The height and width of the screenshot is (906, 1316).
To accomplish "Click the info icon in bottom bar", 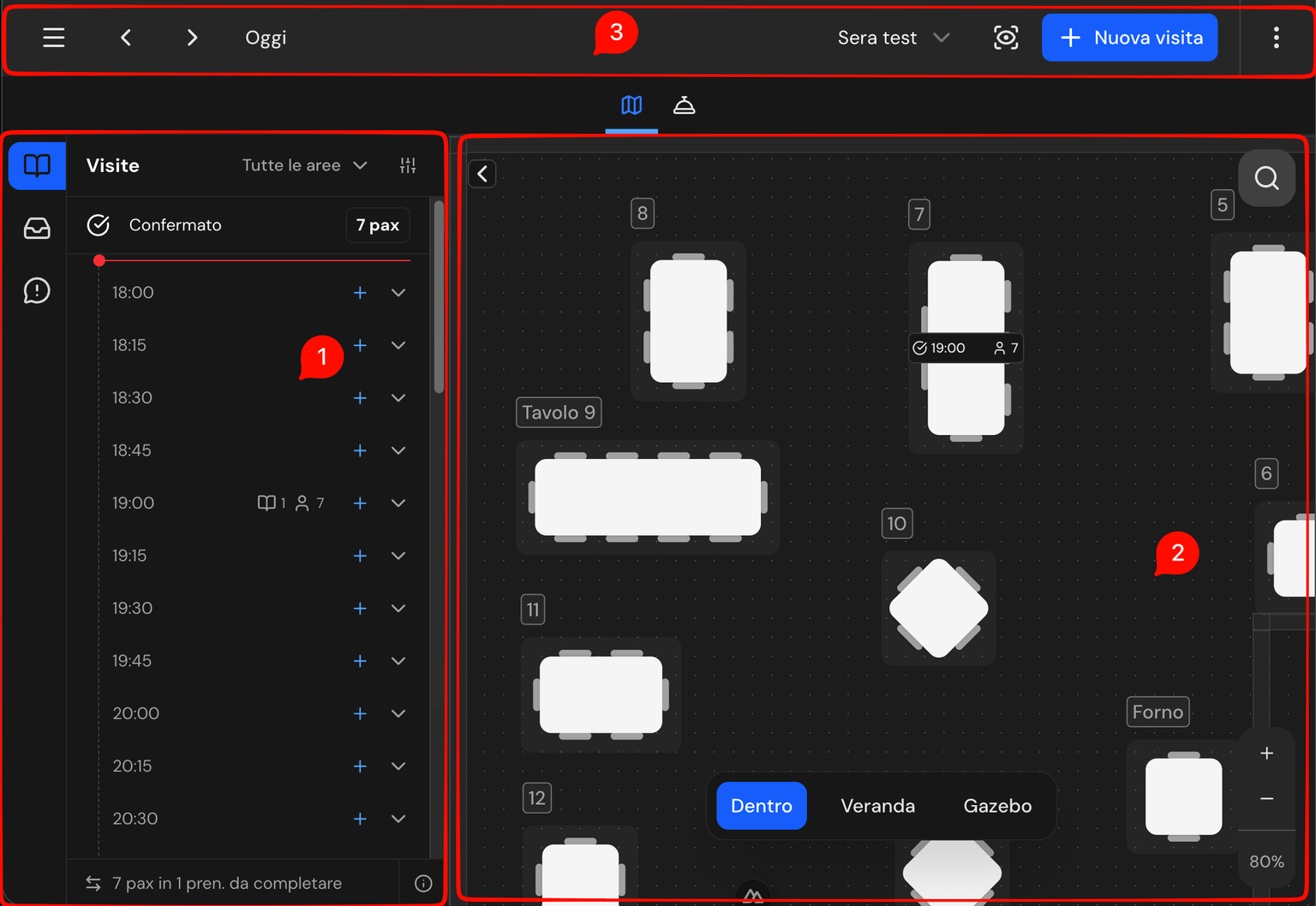I will pyautogui.click(x=423, y=884).
